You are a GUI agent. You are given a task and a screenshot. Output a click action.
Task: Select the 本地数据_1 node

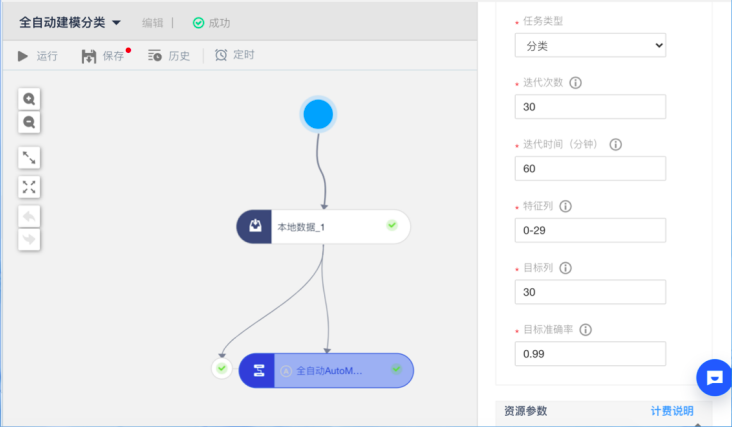pos(323,227)
